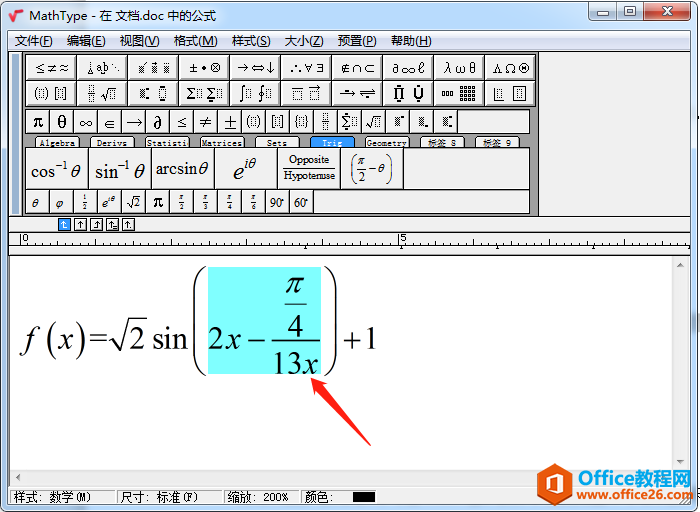Open the uppercase Greek palette (ΛΩ)
This screenshot has width=700, height=512.
(510, 68)
